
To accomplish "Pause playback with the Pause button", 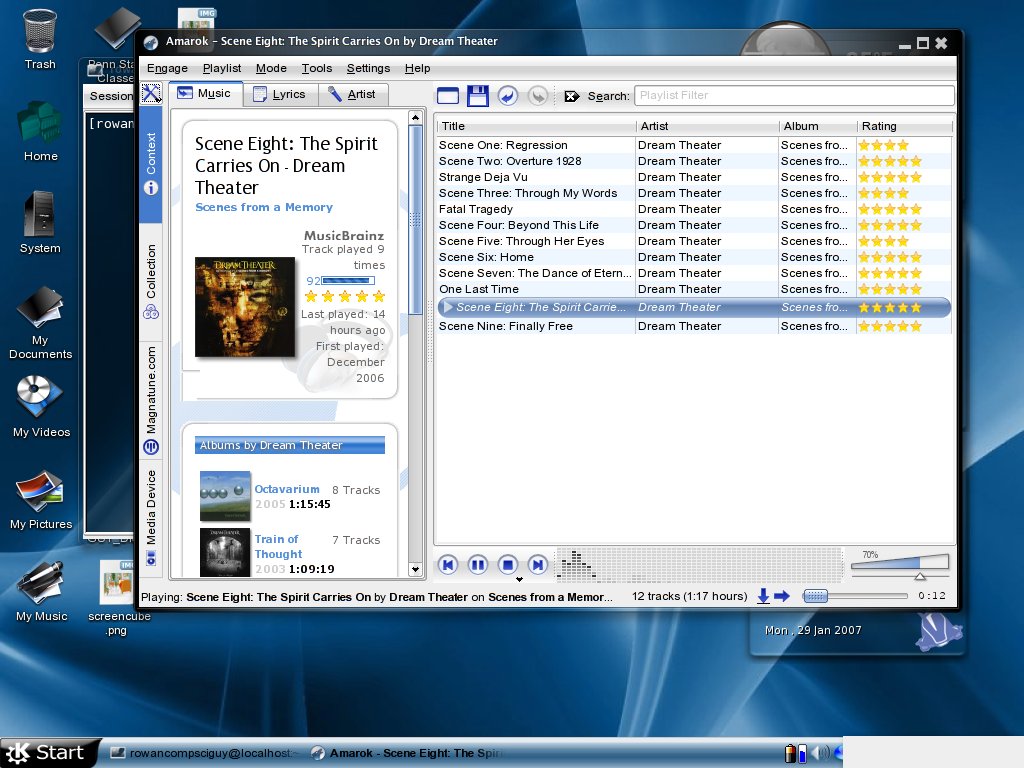I will tap(477, 565).
